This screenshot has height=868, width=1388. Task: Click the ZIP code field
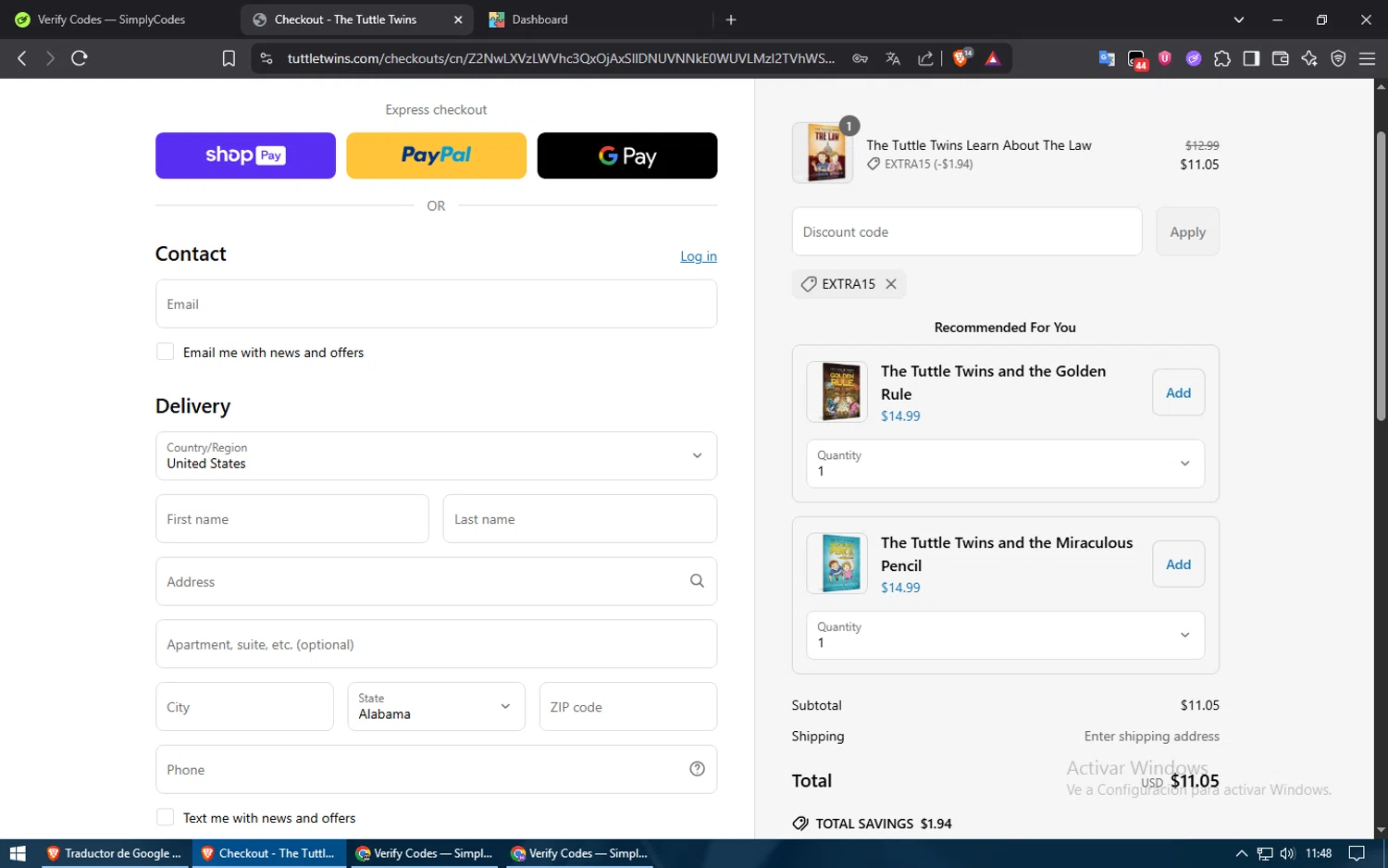point(628,706)
